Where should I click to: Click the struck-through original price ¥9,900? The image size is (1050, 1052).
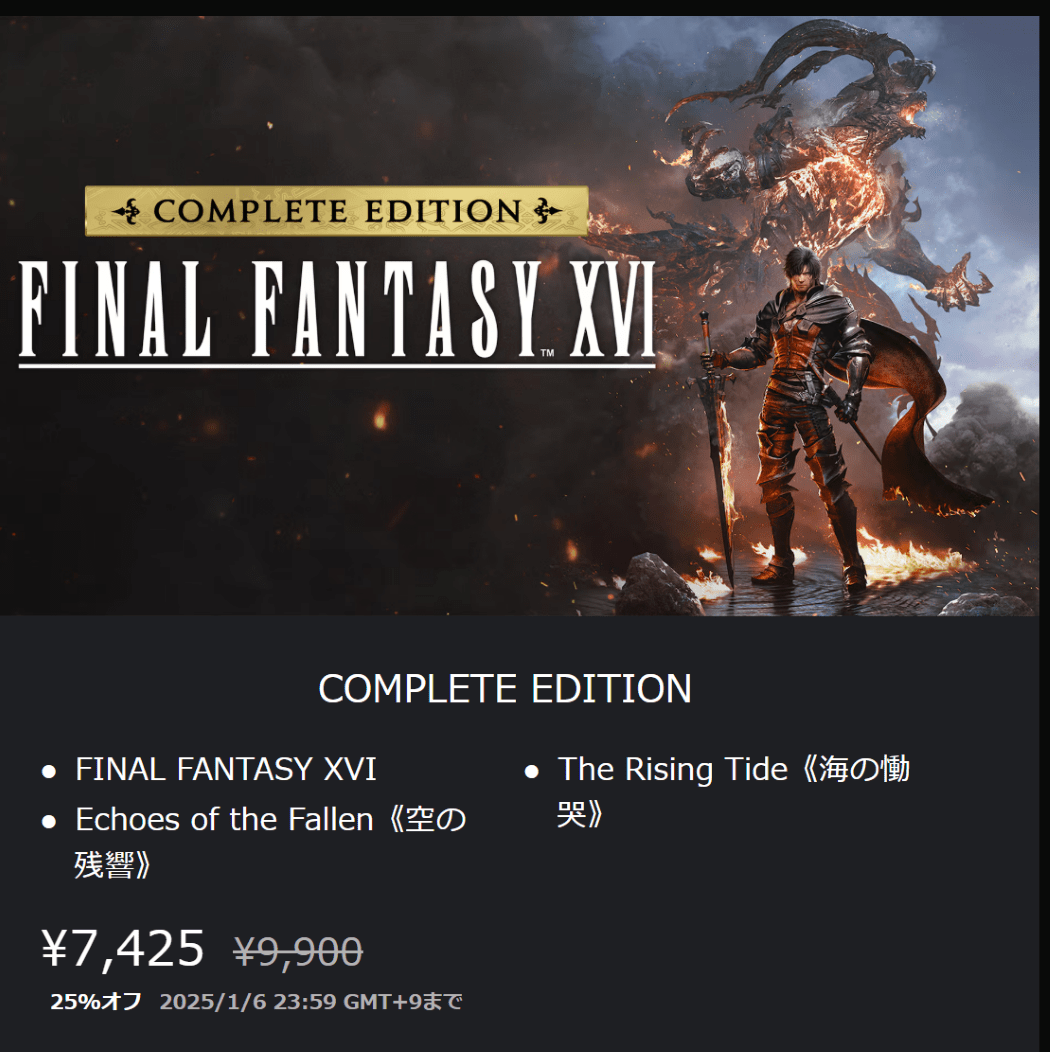pyautogui.click(x=299, y=951)
